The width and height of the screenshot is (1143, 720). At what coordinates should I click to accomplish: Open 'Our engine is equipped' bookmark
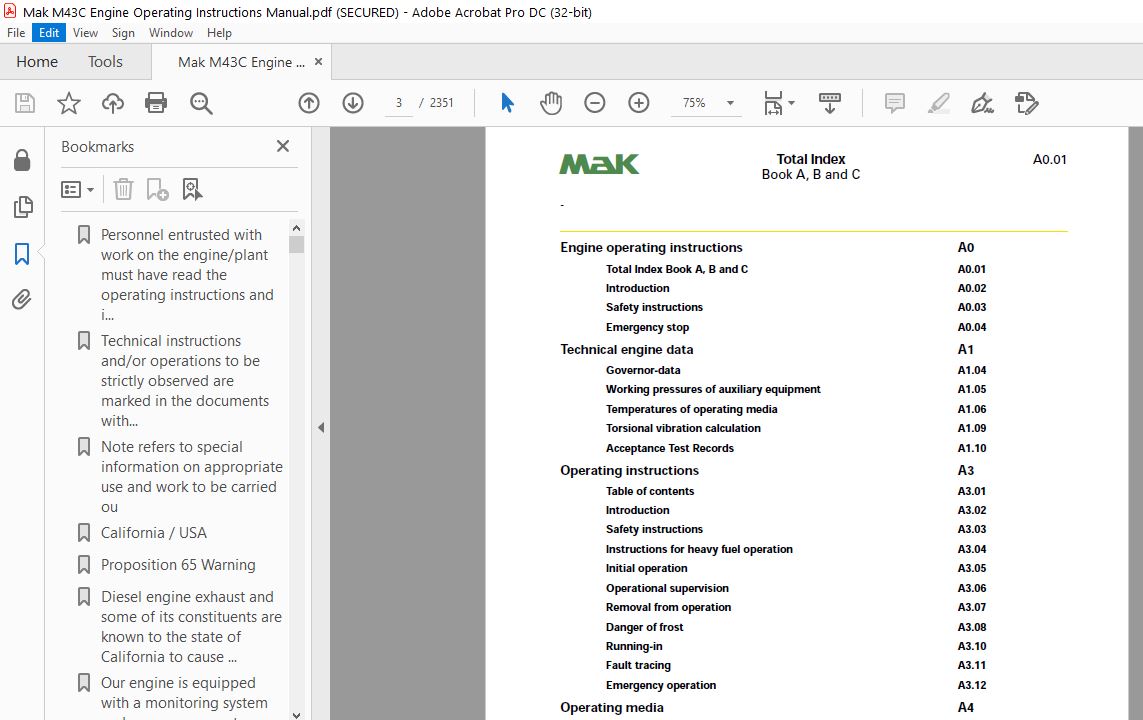coord(184,693)
